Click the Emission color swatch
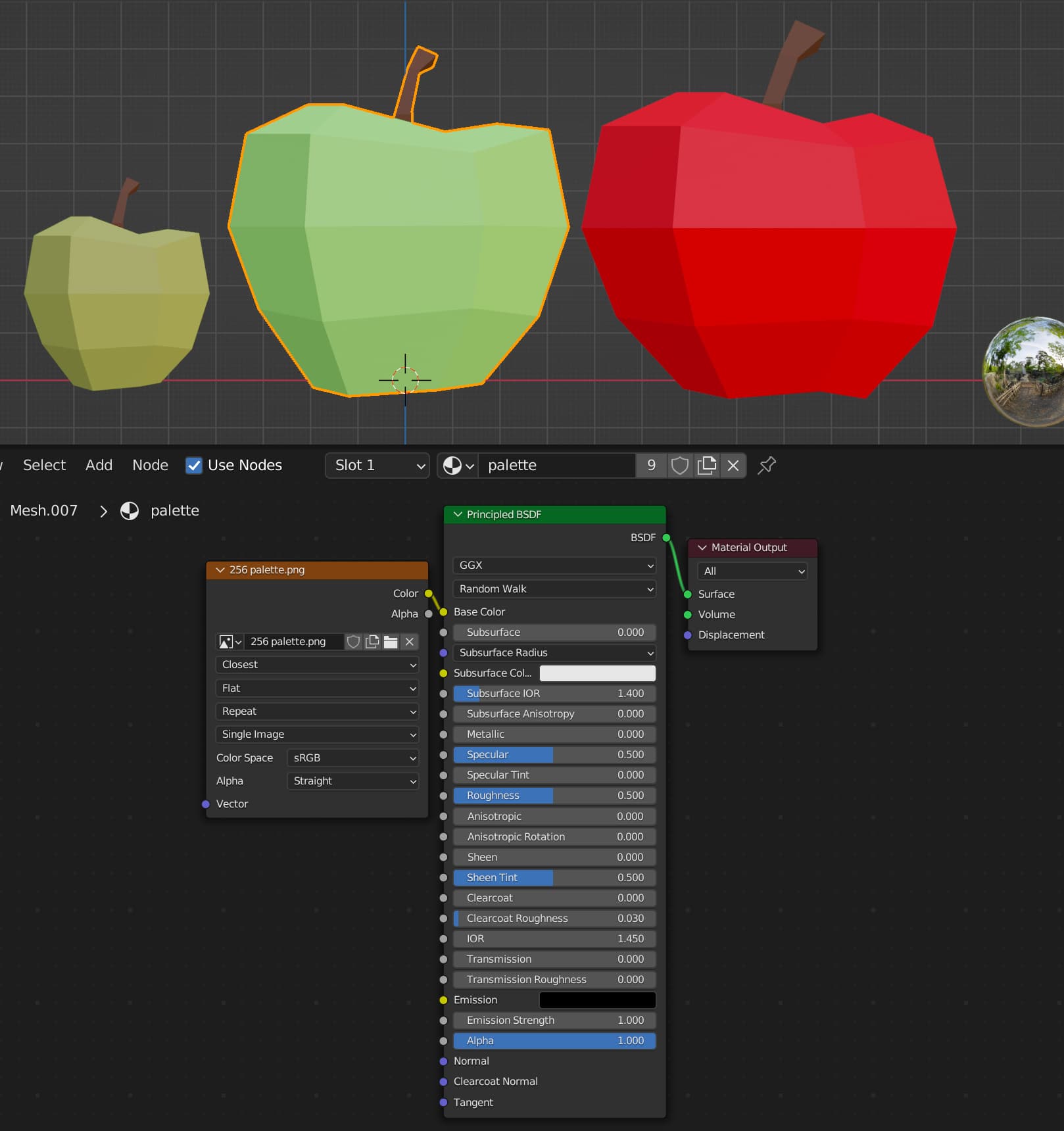This screenshot has height=1131, width=1064. (597, 1000)
